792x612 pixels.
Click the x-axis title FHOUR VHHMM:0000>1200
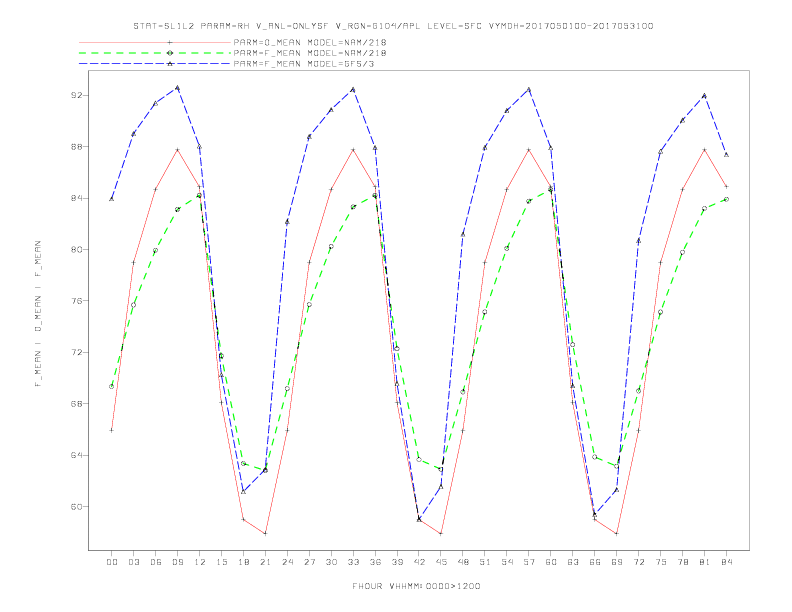click(x=416, y=586)
